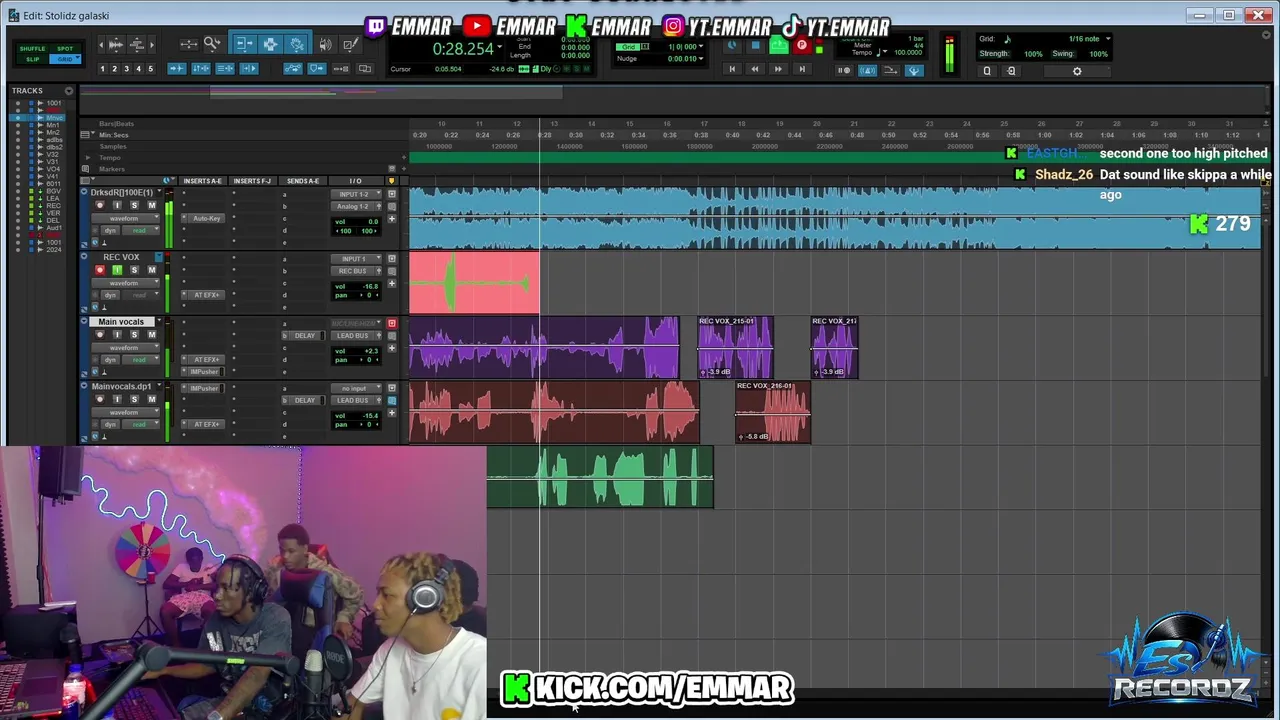1280x720 pixels.
Task: Select BGV track in Tracks list
Action: point(53,191)
